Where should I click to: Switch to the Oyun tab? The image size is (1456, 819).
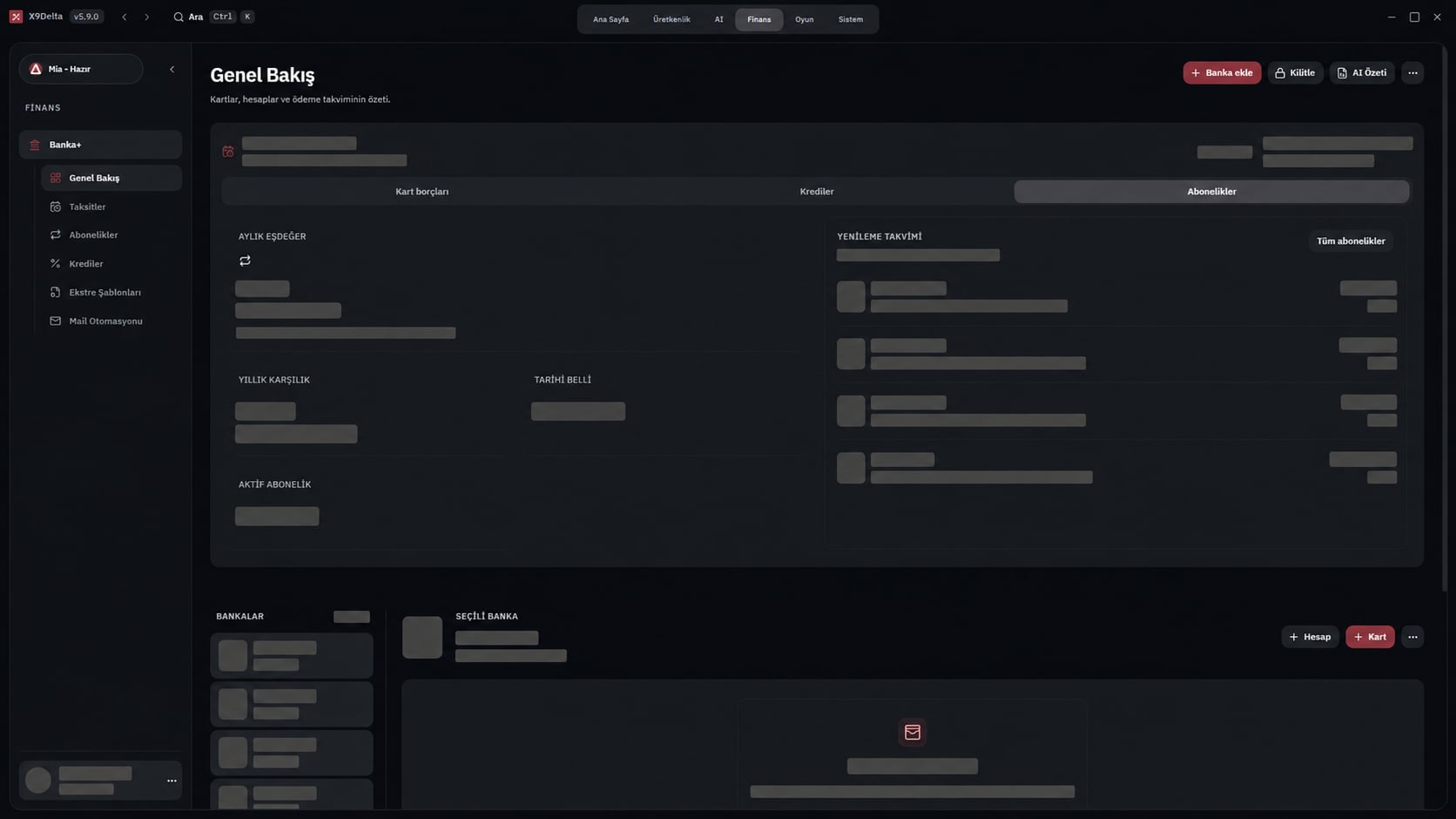[804, 19]
